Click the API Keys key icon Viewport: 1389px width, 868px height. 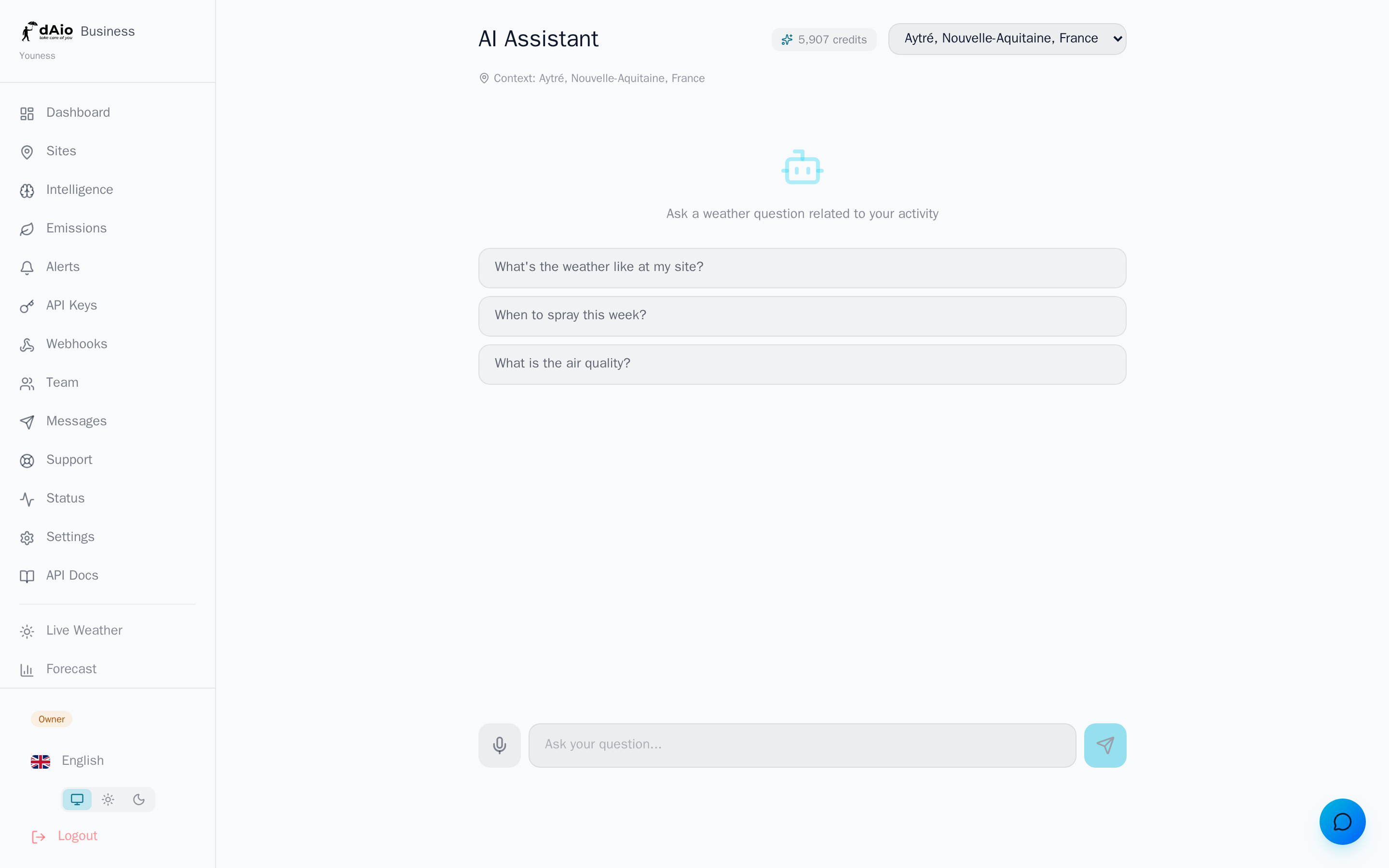(27, 306)
